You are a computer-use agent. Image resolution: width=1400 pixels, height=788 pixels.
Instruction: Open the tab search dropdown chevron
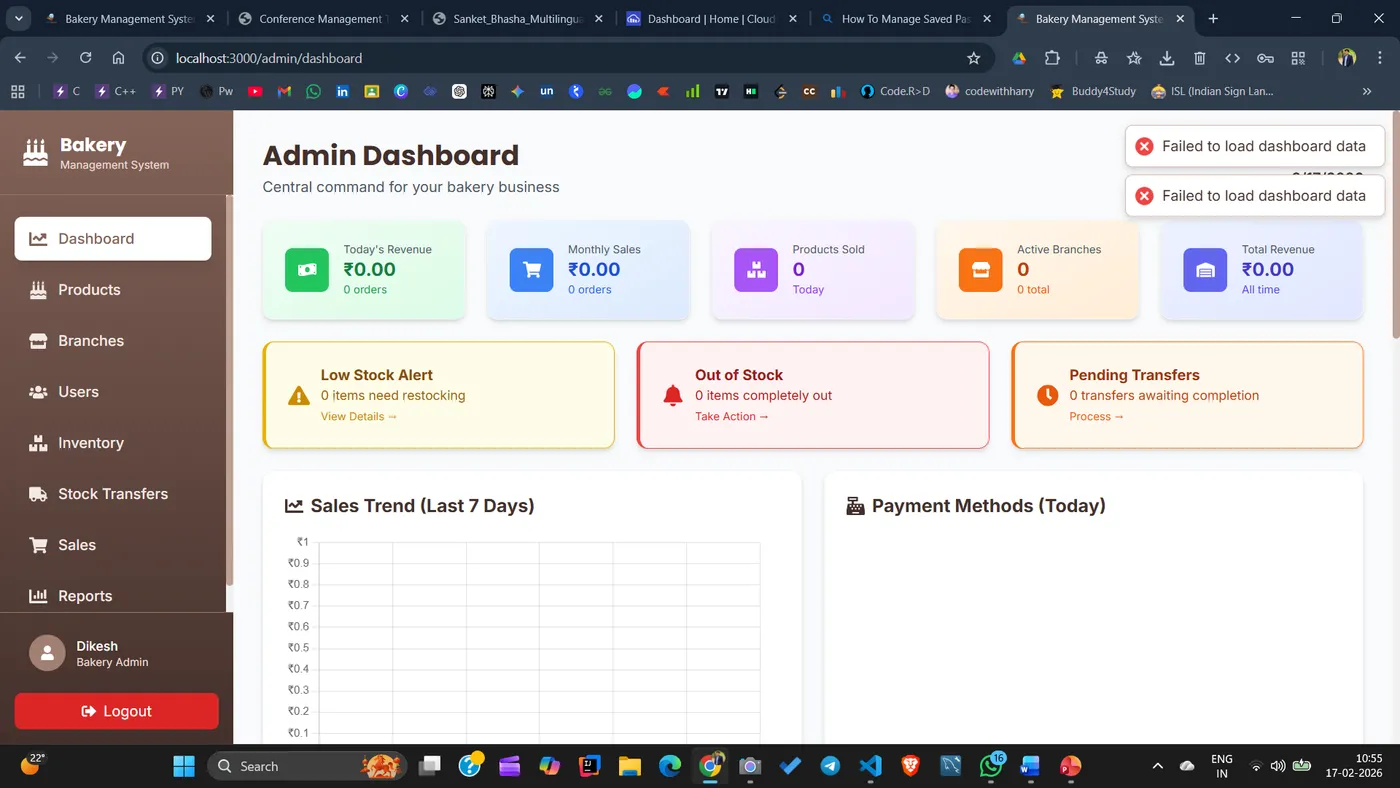pos(18,18)
